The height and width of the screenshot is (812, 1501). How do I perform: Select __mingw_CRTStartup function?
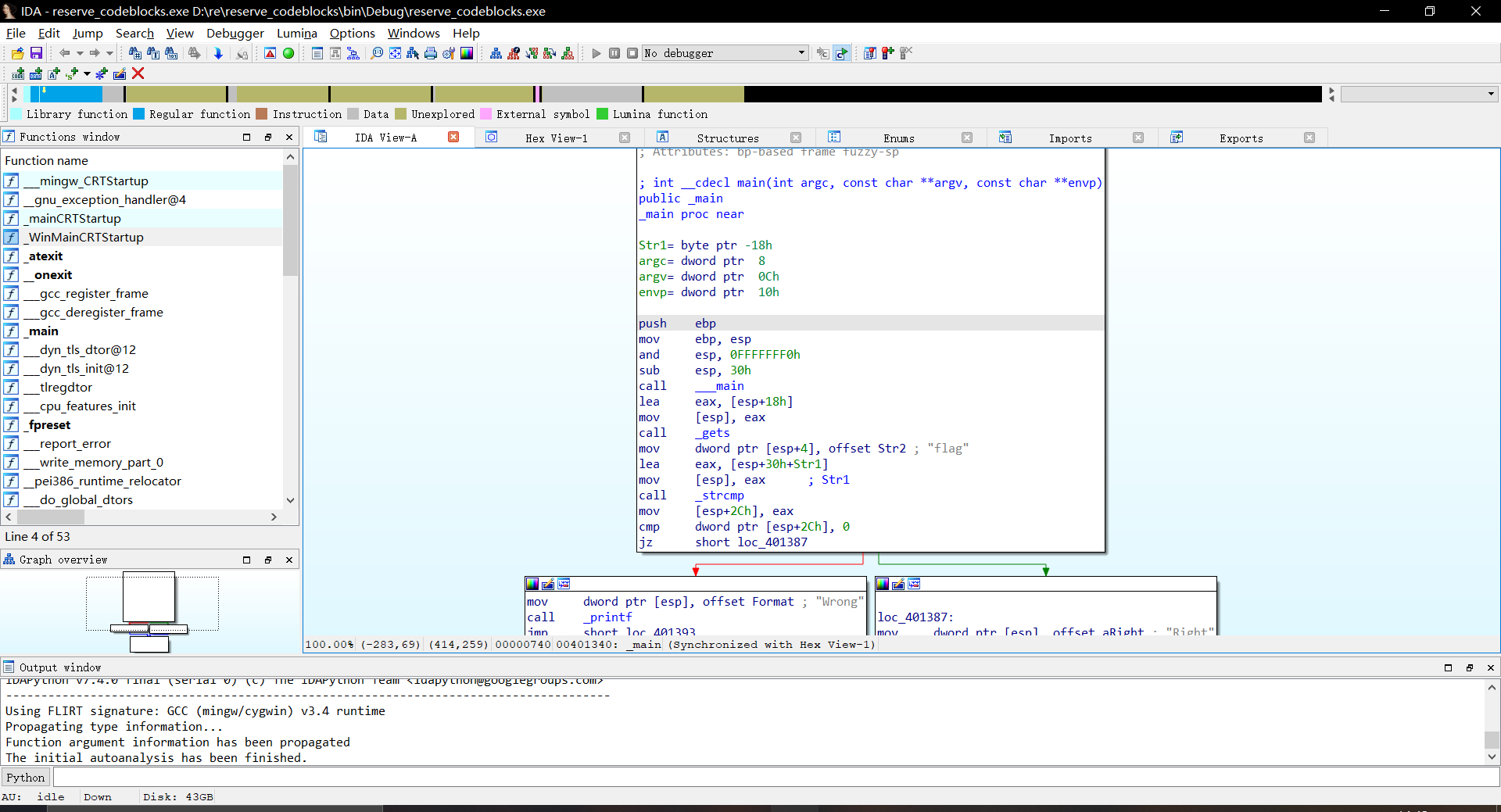click(142, 181)
